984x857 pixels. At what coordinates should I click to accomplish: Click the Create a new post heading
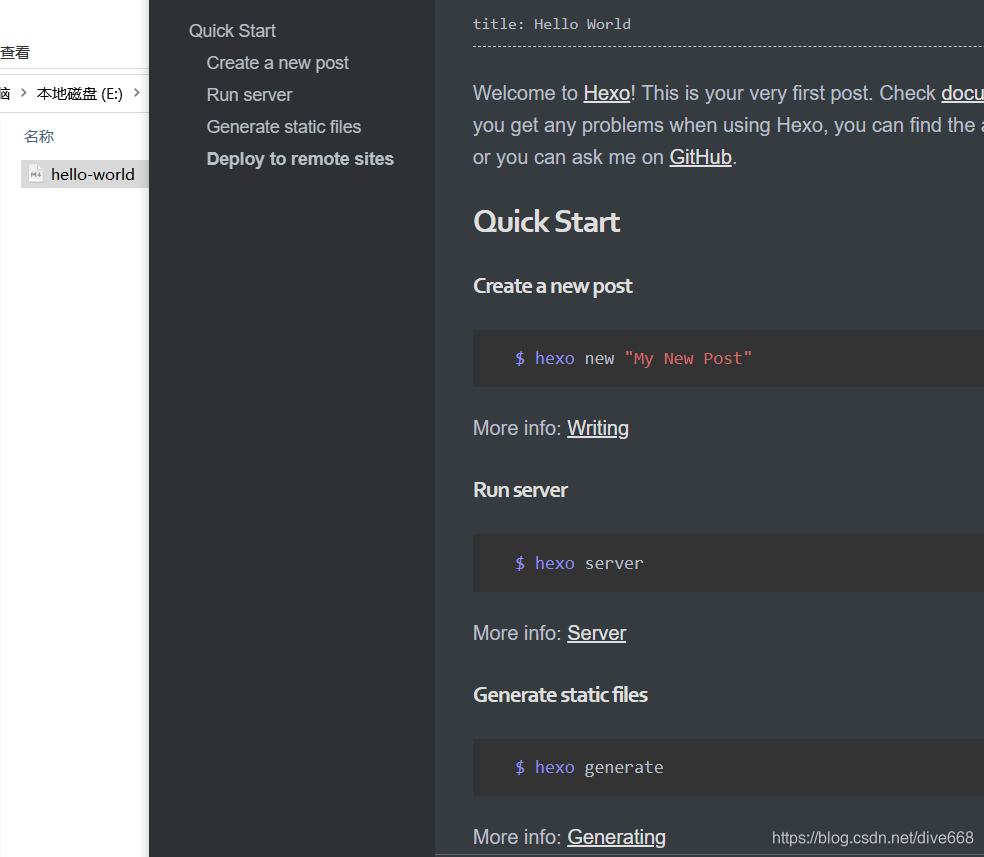pos(552,286)
